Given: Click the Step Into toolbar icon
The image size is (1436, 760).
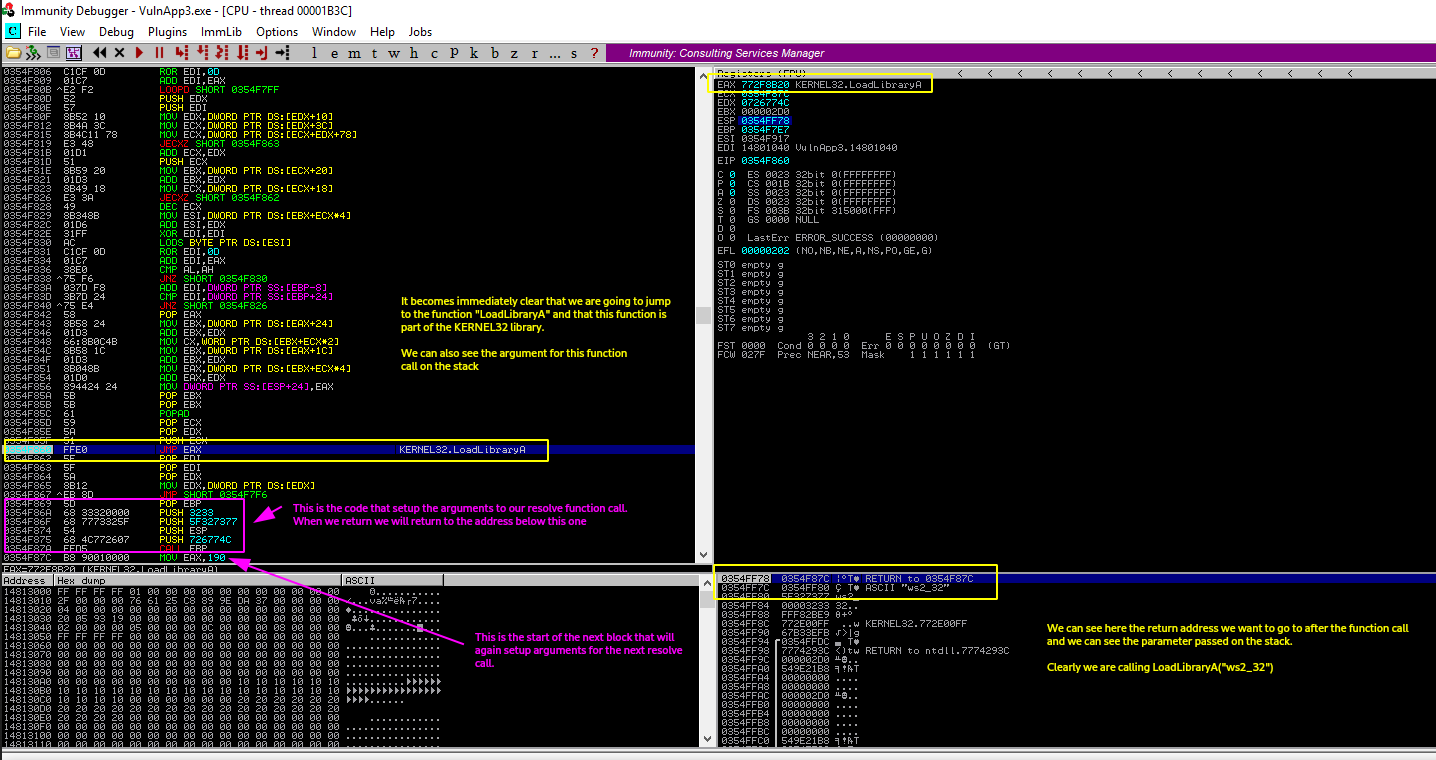Looking at the screenshot, I should point(181,52).
